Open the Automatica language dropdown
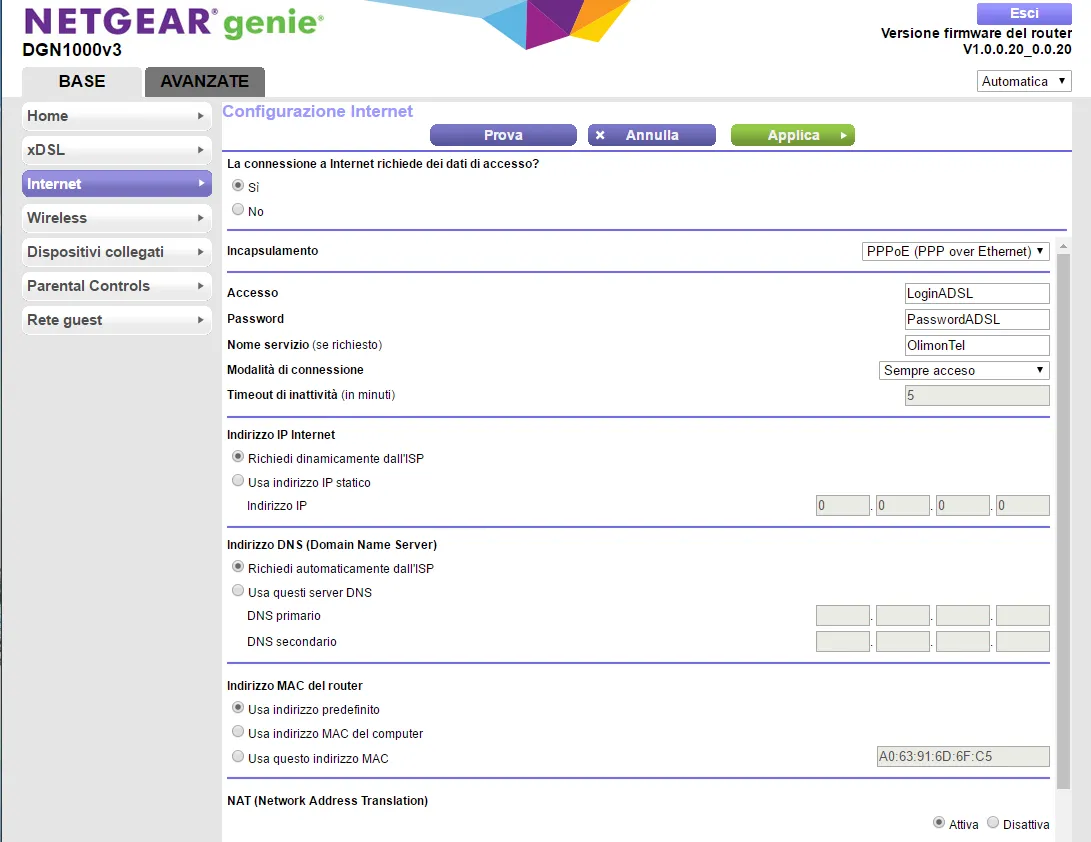 click(1024, 81)
